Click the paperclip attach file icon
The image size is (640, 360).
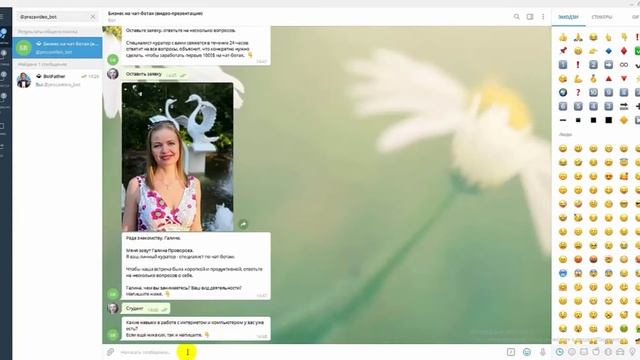click(x=110, y=352)
